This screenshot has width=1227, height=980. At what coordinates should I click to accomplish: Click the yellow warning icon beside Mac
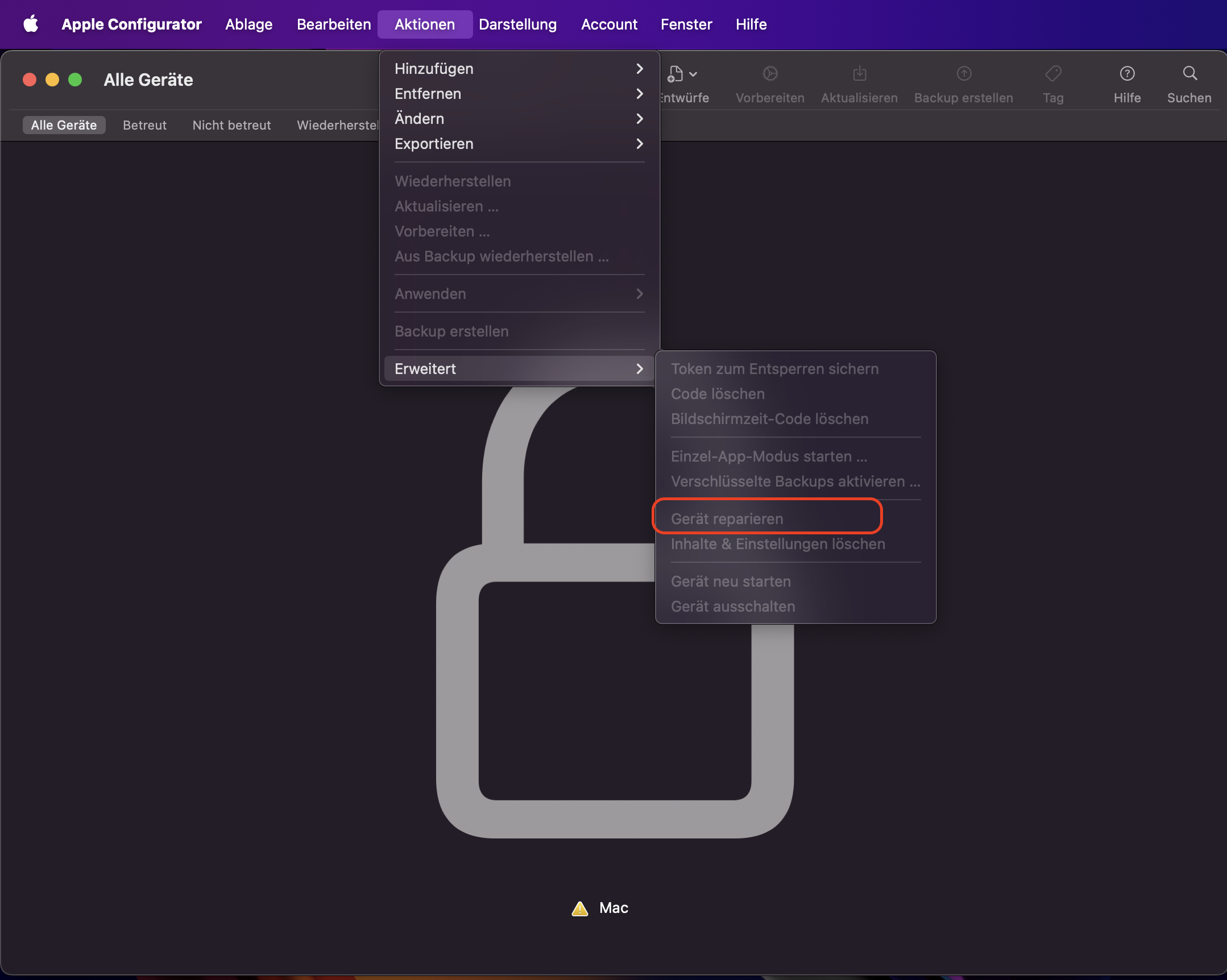click(579, 908)
